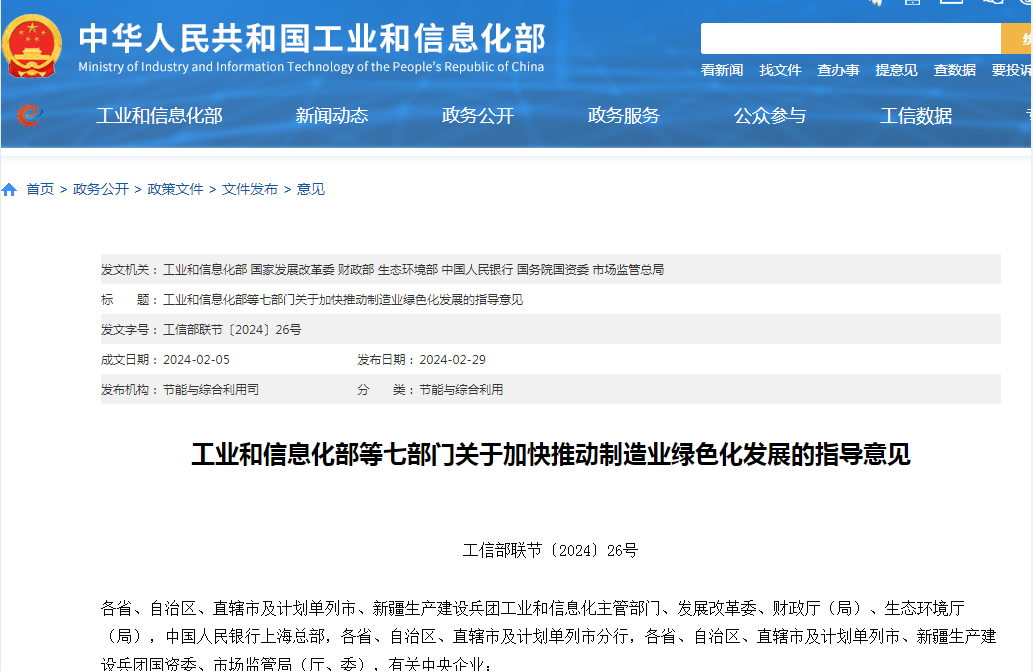Go to 政策文件 in breadcrumb
Image resolution: width=1033 pixels, height=671 pixels.
pos(175,190)
